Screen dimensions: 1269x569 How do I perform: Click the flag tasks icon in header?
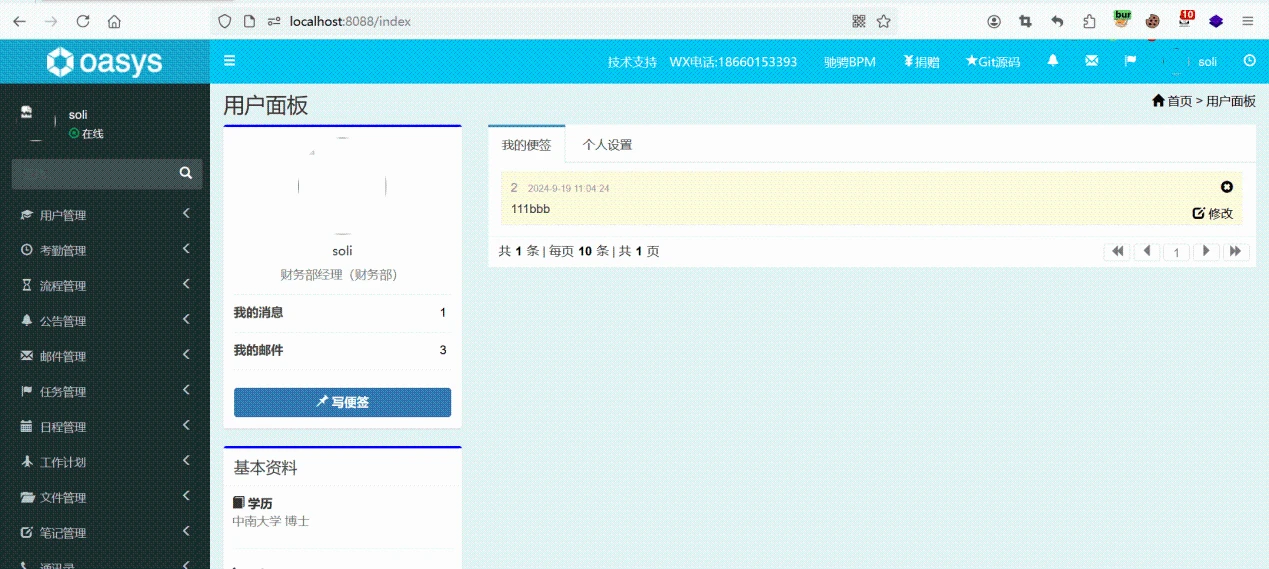point(1130,61)
